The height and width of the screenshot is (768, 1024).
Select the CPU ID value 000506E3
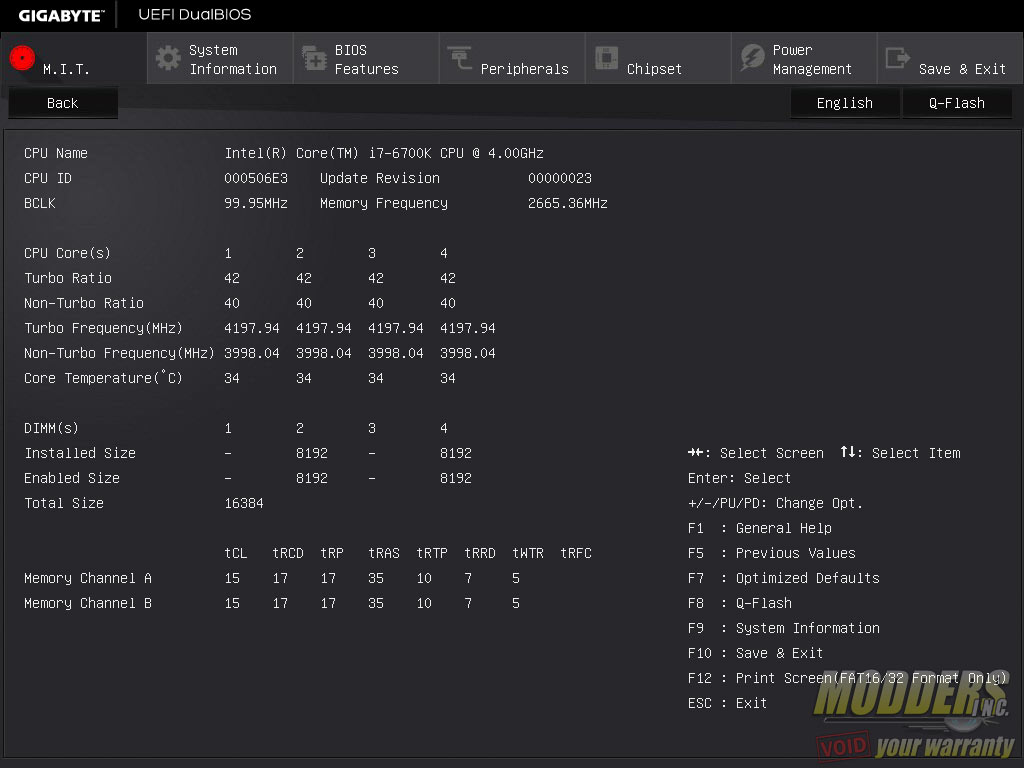pyautogui.click(x=256, y=178)
